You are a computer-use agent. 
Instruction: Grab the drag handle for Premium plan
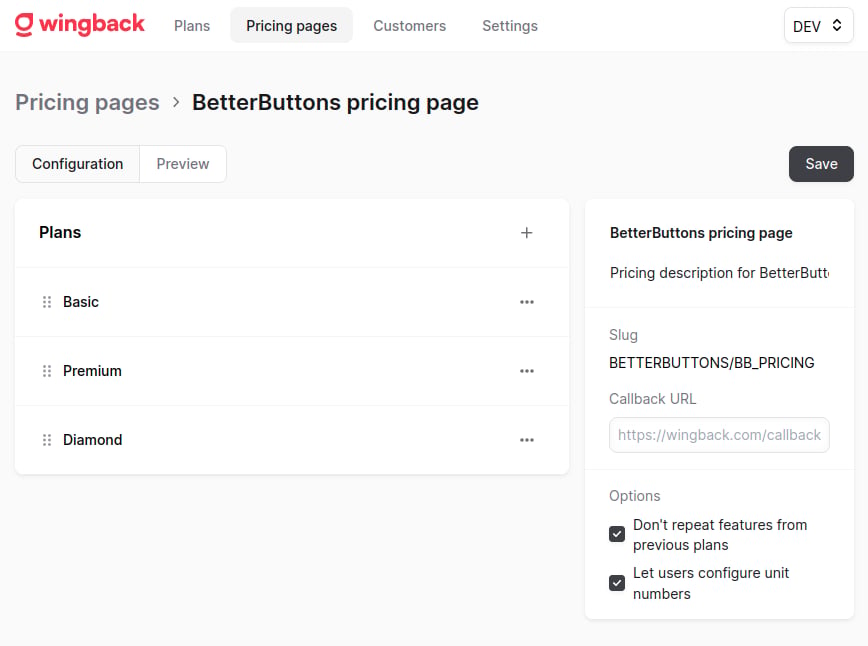pos(47,371)
